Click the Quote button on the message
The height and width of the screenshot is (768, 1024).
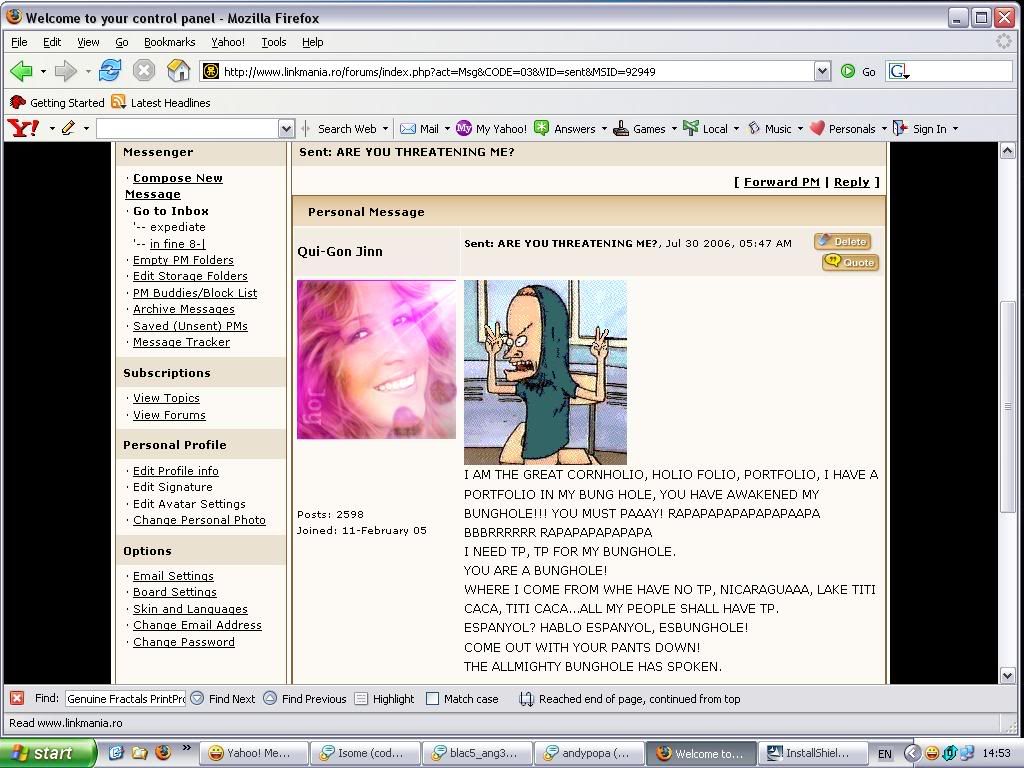tap(850, 262)
